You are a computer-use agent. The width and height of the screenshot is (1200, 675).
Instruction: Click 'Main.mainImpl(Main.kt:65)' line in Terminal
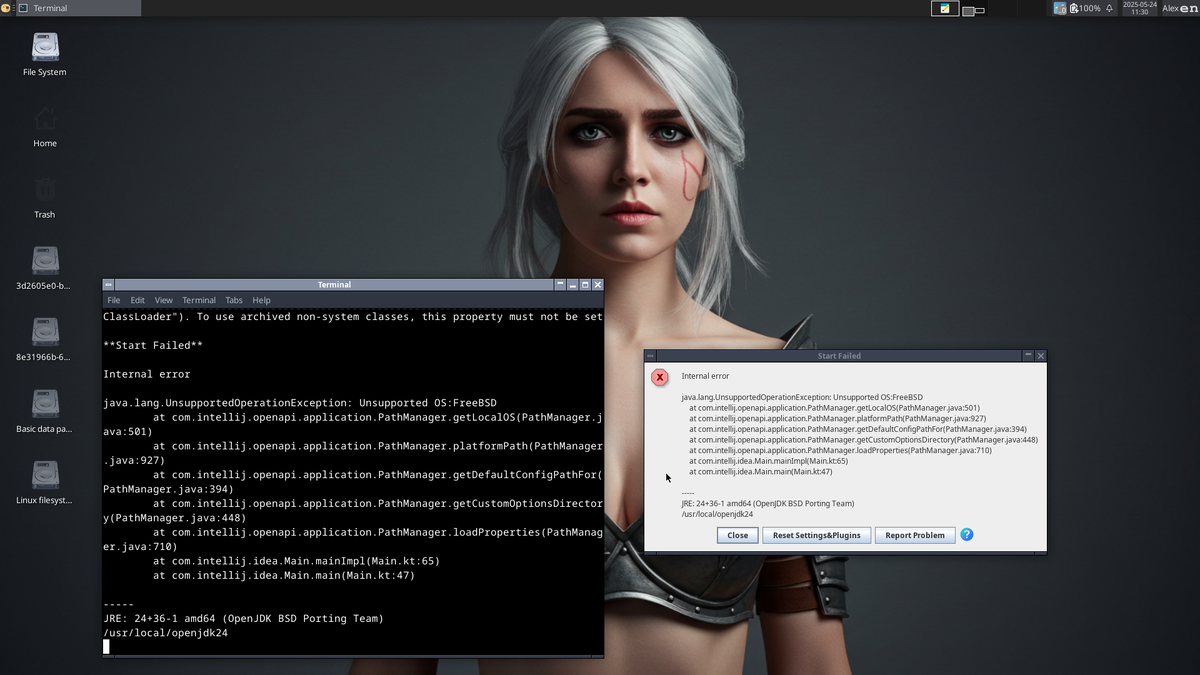[x=296, y=561]
